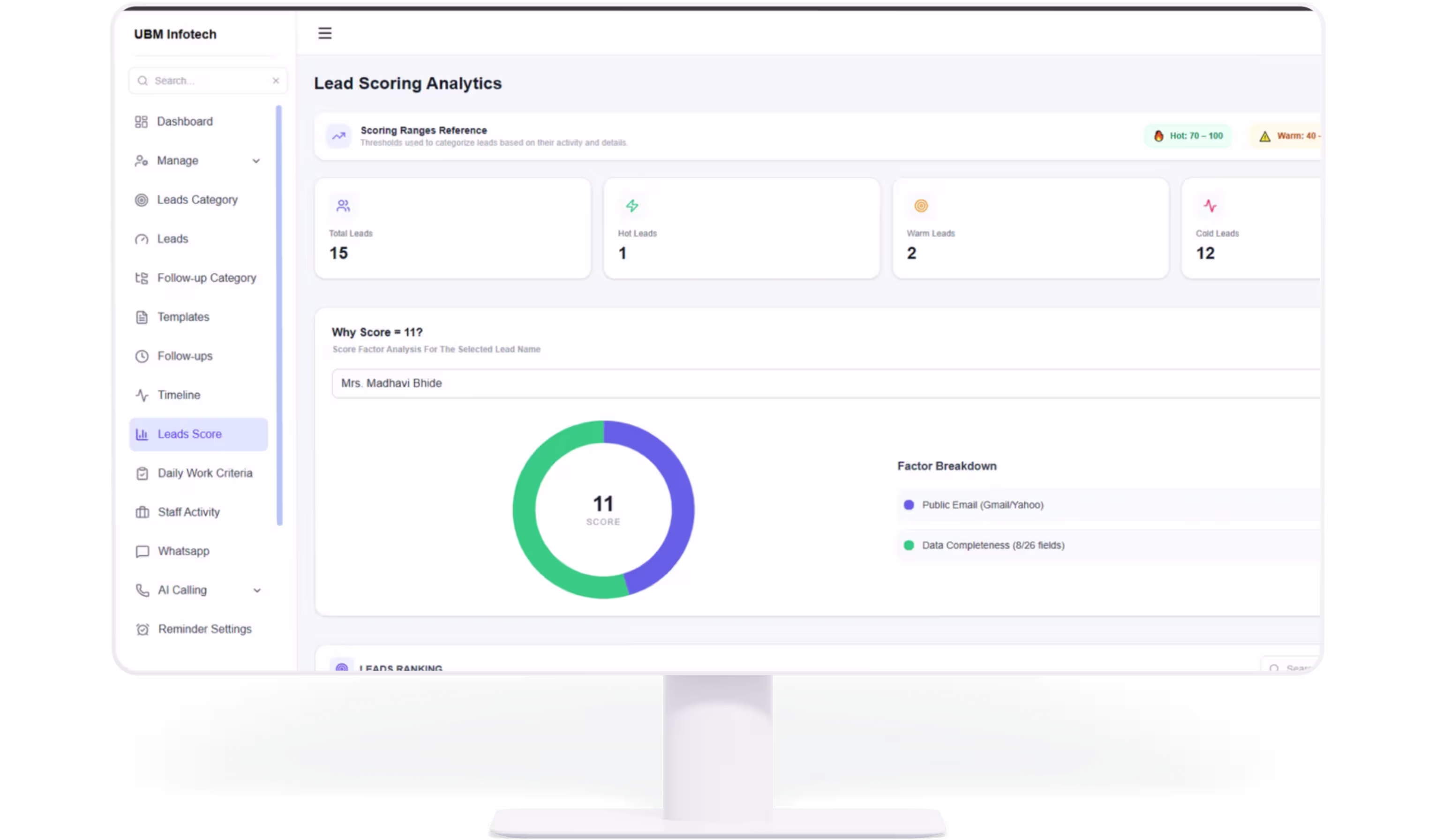1436x840 pixels.
Task: Click the Cold Leads value 12
Action: [x=1205, y=253]
